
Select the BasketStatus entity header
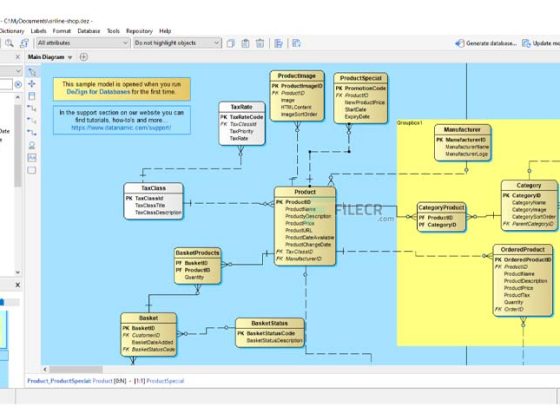click(270, 323)
